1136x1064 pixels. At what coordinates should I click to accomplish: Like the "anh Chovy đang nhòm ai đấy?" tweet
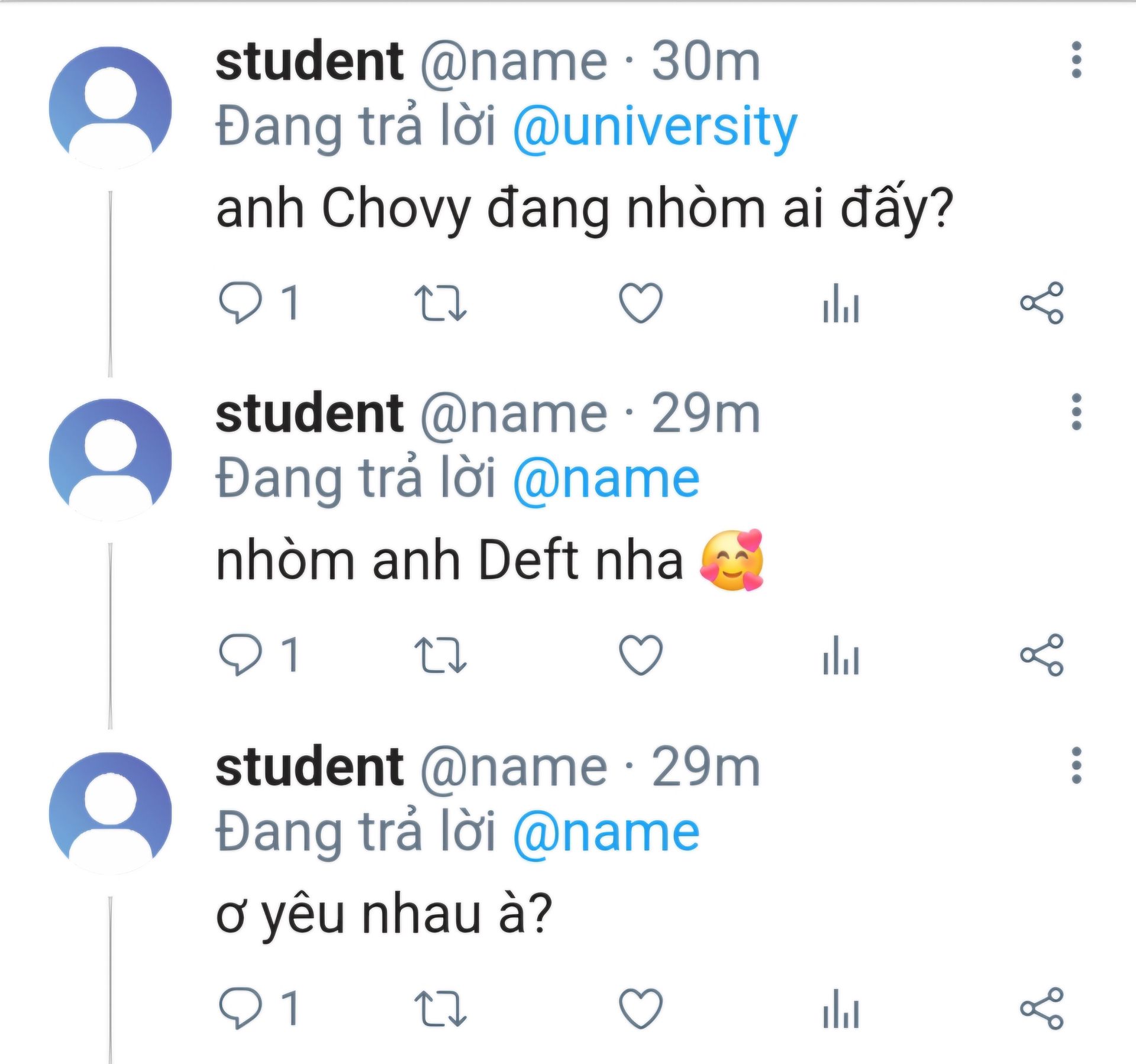point(640,302)
